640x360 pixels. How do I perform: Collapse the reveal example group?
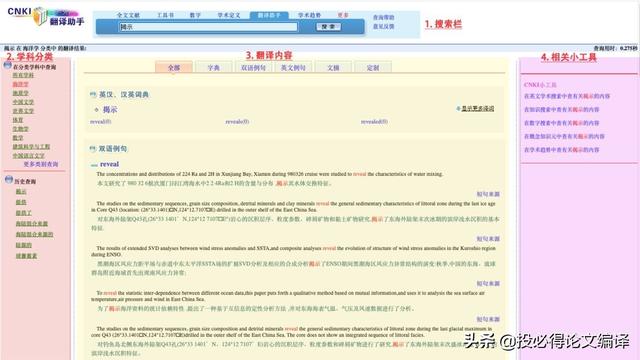click(94, 165)
